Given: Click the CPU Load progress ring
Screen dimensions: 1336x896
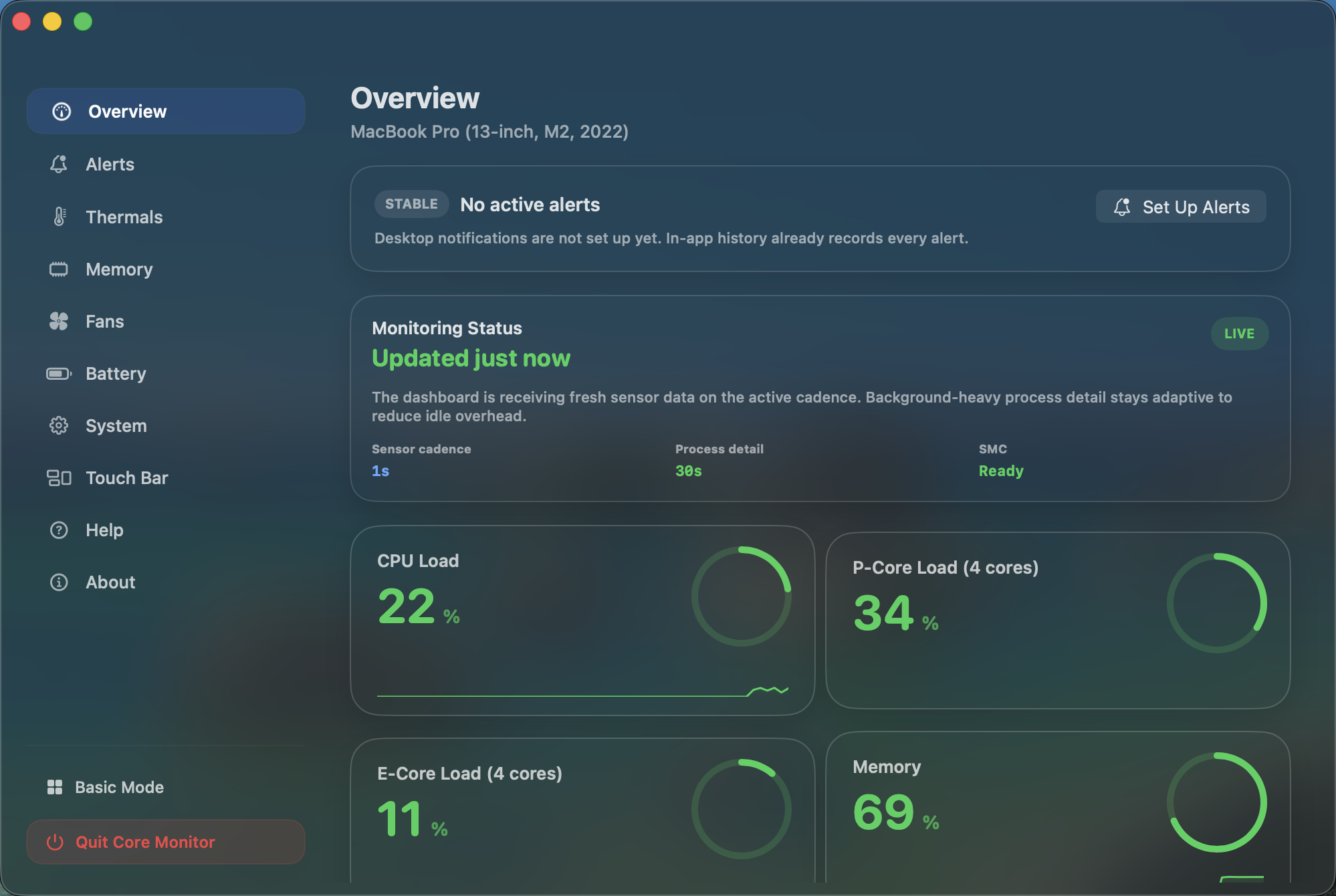Looking at the screenshot, I should (742, 597).
